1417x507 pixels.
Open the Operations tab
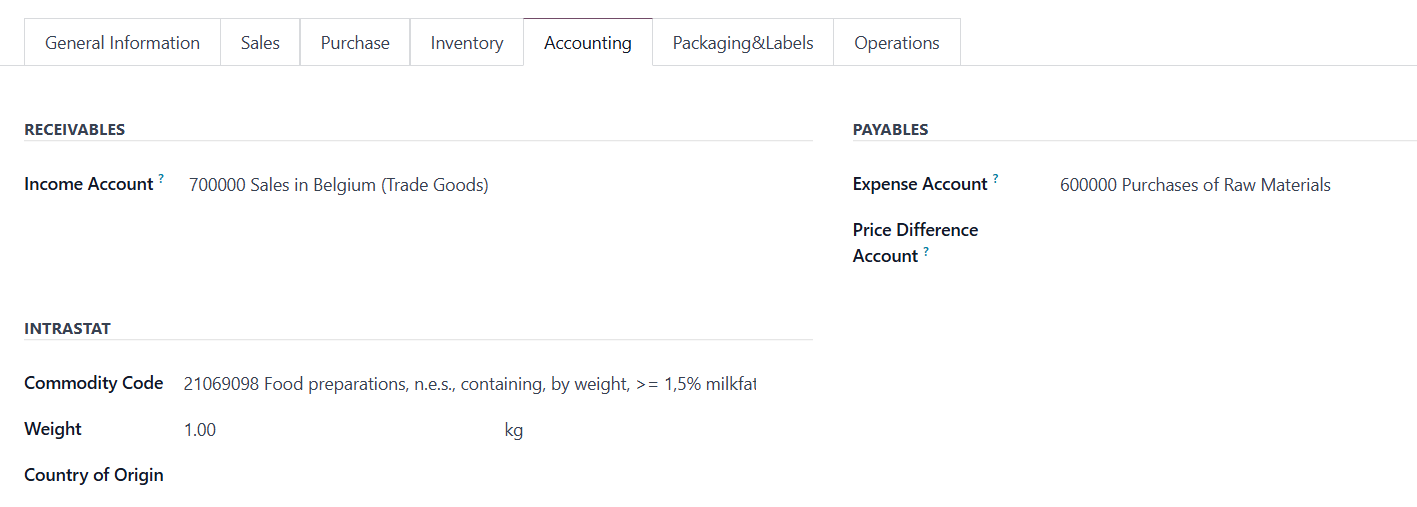coord(897,43)
